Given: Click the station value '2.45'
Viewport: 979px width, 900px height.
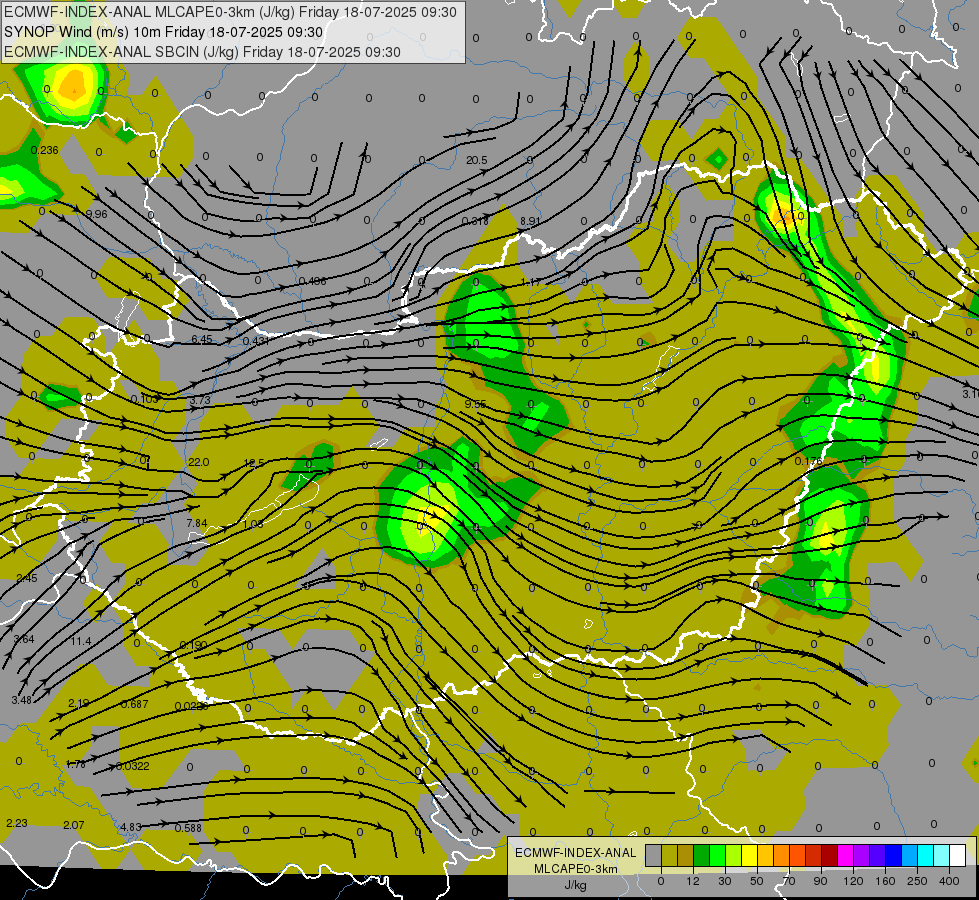Looking at the screenshot, I should 27,578.
